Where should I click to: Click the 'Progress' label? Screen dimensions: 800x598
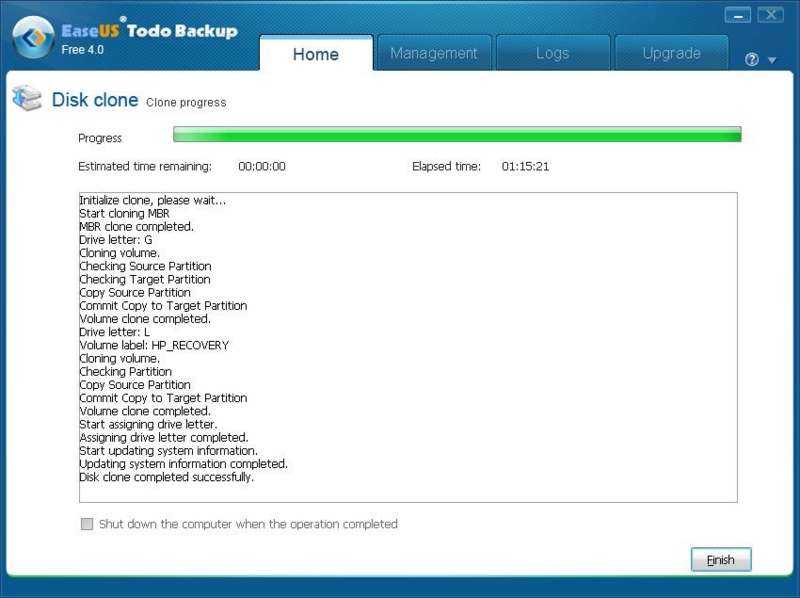(x=100, y=138)
